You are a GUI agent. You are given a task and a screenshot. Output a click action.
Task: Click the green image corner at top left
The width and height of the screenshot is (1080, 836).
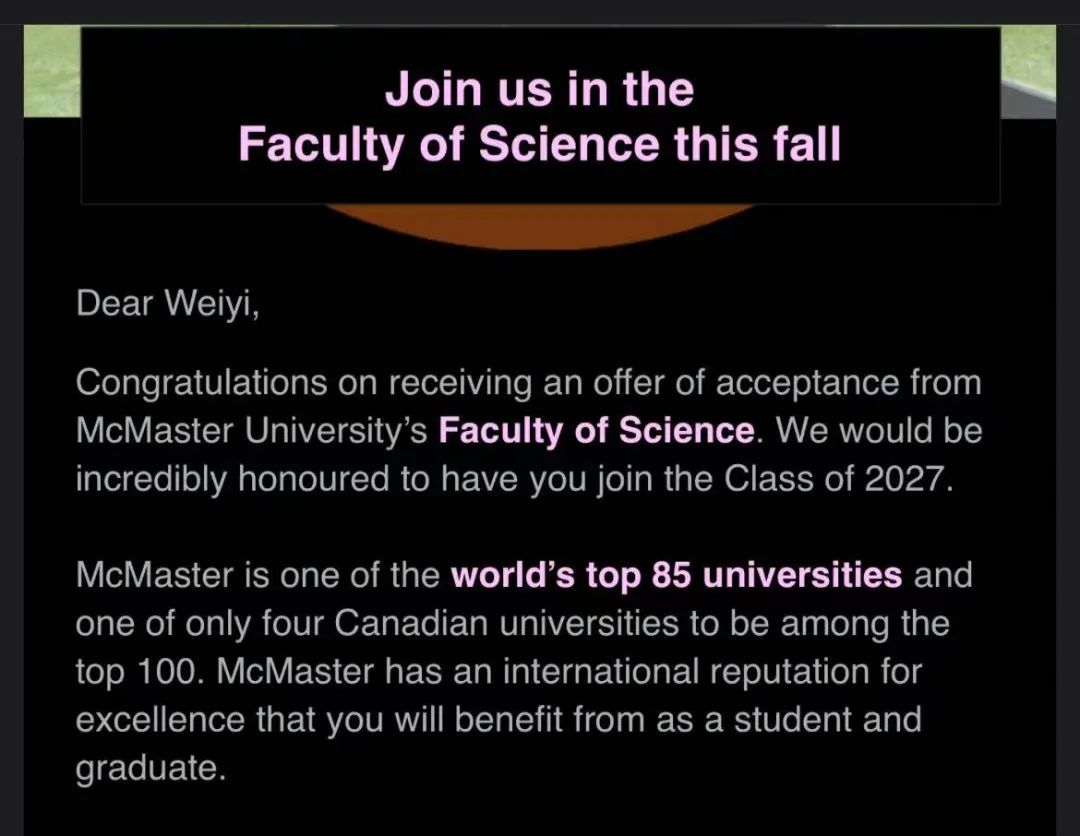tap(52, 71)
